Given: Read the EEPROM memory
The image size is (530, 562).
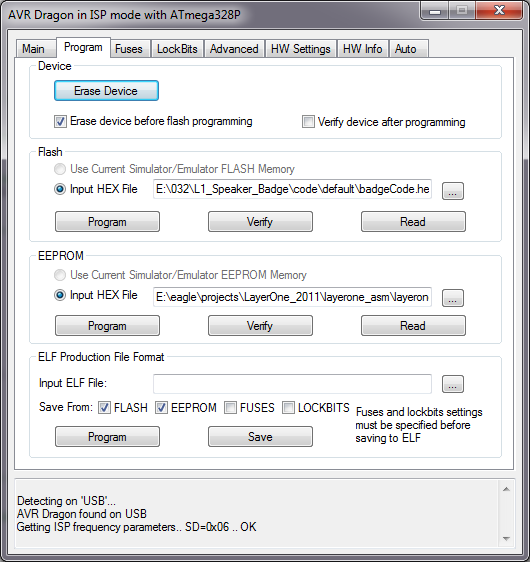Looking at the screenshot, I should coord(413,325).
